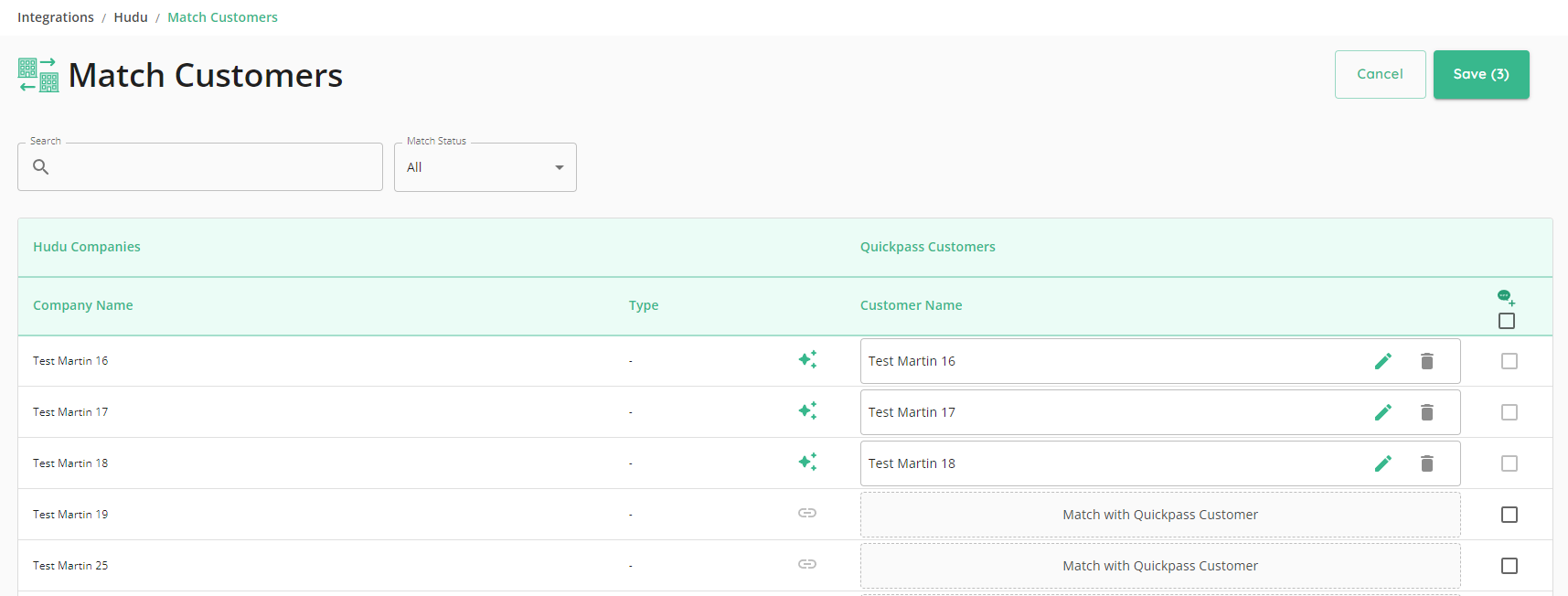This screenshot has height=596, width=1568.
Task: Click the link icon for Test Martin 25
Action: (807, 564)
